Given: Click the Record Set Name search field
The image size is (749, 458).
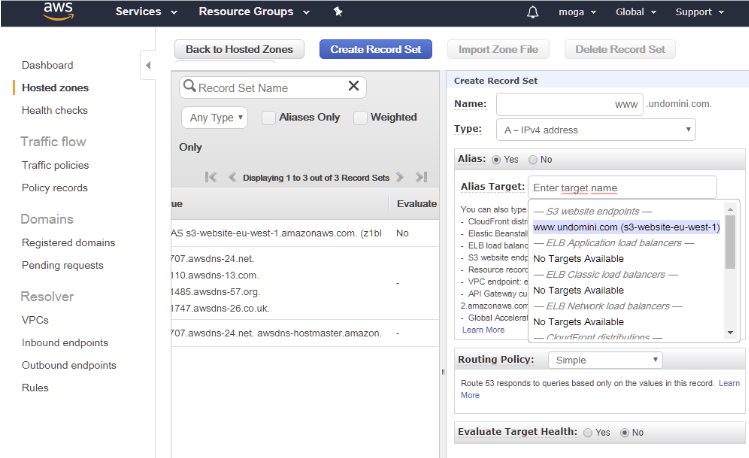Looking at the screenshot, I should [273, 88].
